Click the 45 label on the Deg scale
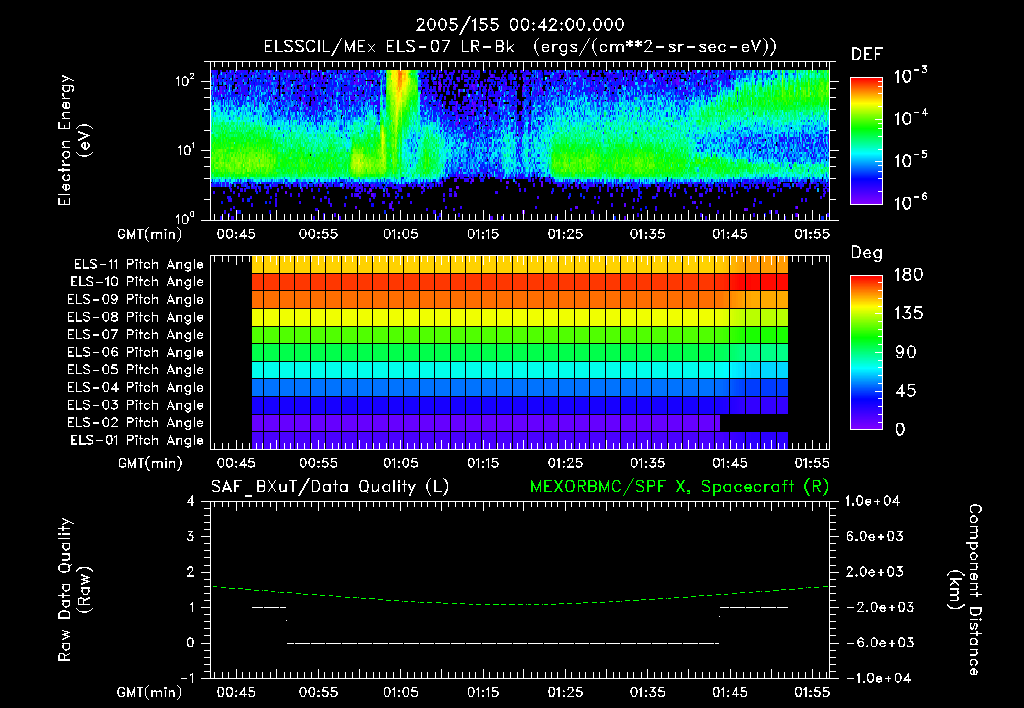This screenshot has height=708, width=1024. click(x=906, y=391)
